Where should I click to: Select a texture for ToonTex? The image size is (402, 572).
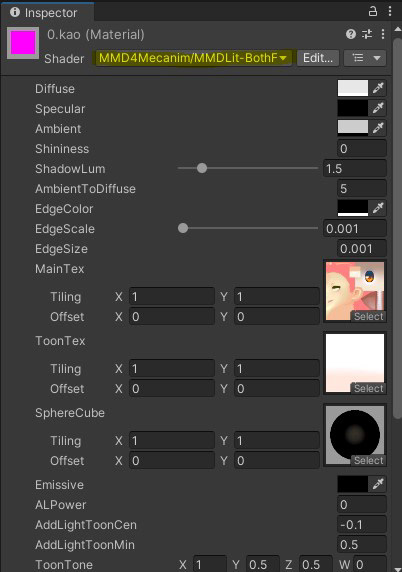[368, 388]
